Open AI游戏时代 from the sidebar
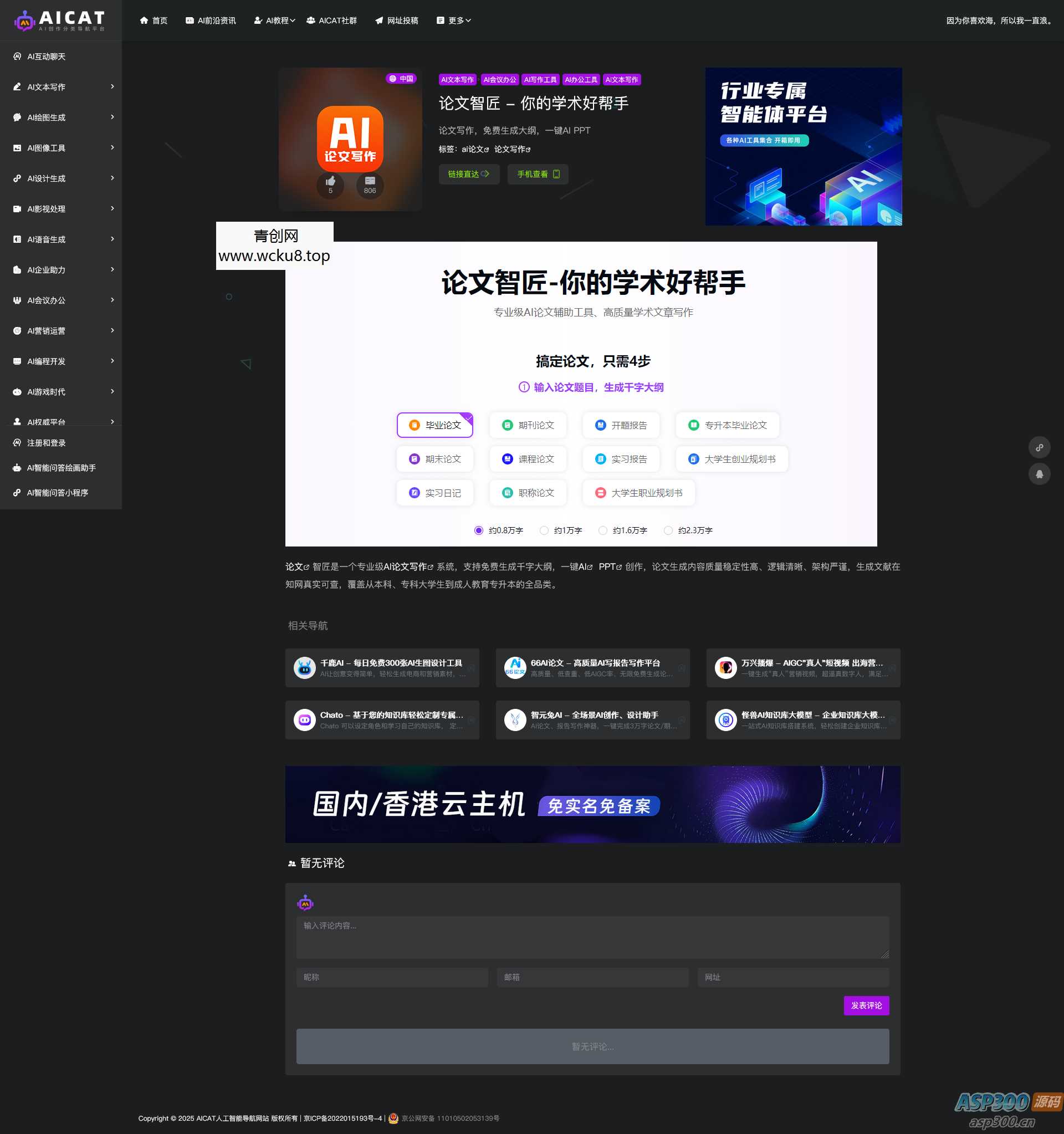Image resolution: width=1064 pixels, height=1134 pixels. [47, 392]
